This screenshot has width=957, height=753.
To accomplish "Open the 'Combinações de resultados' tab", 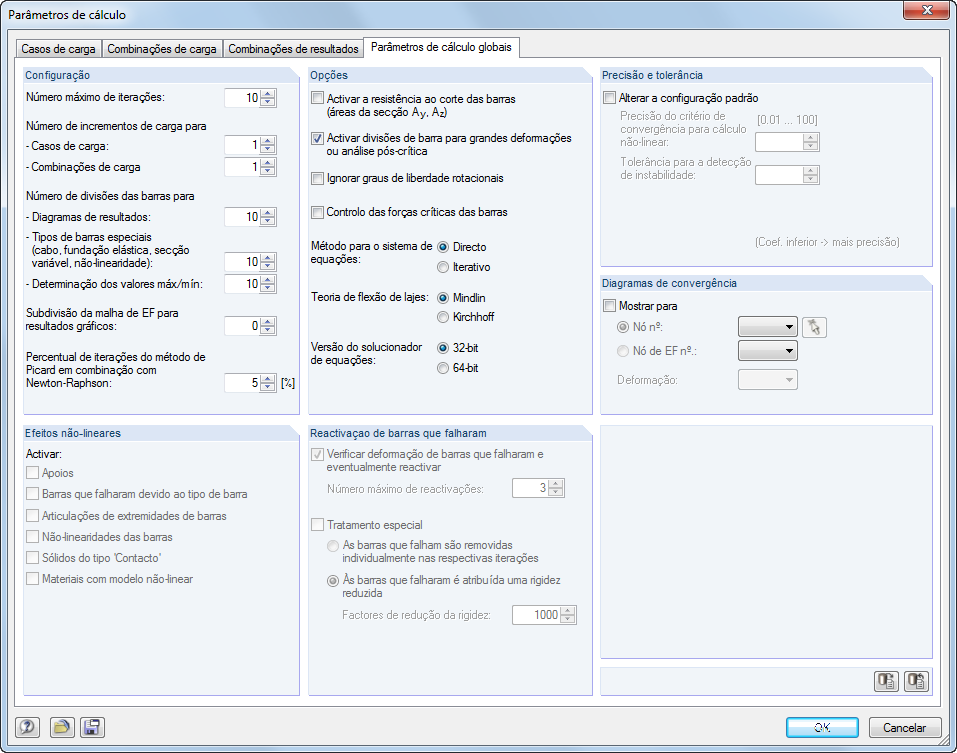I will point(292,47).
